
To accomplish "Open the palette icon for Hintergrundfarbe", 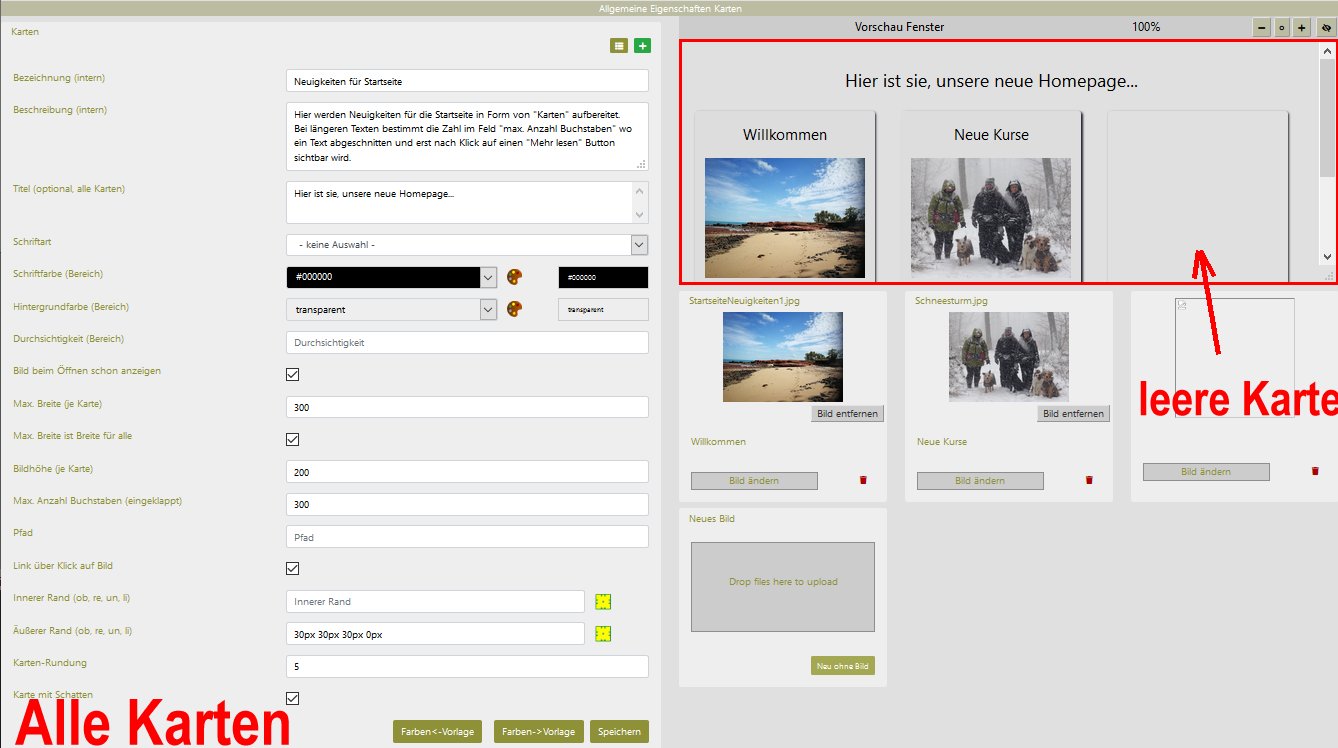I will click(515, 310).
